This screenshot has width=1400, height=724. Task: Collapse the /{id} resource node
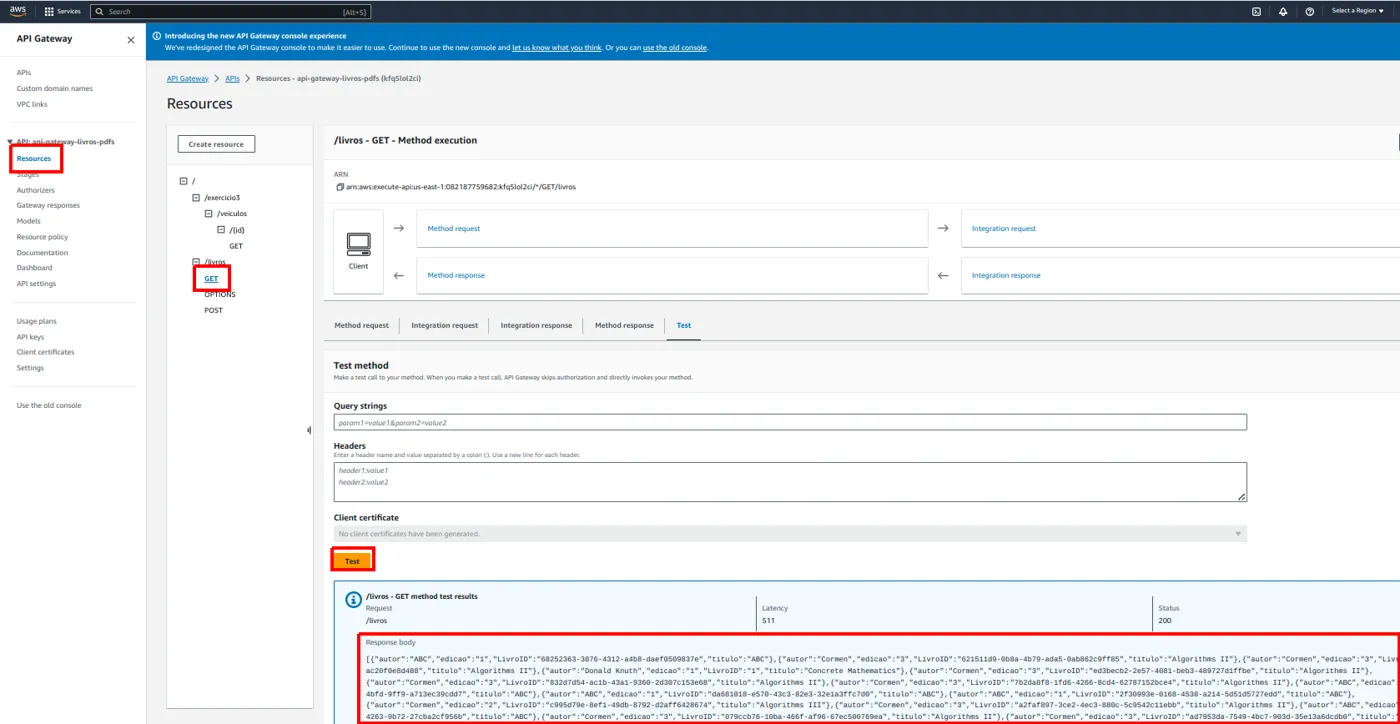pyautogui.click(x=221, y=230)
